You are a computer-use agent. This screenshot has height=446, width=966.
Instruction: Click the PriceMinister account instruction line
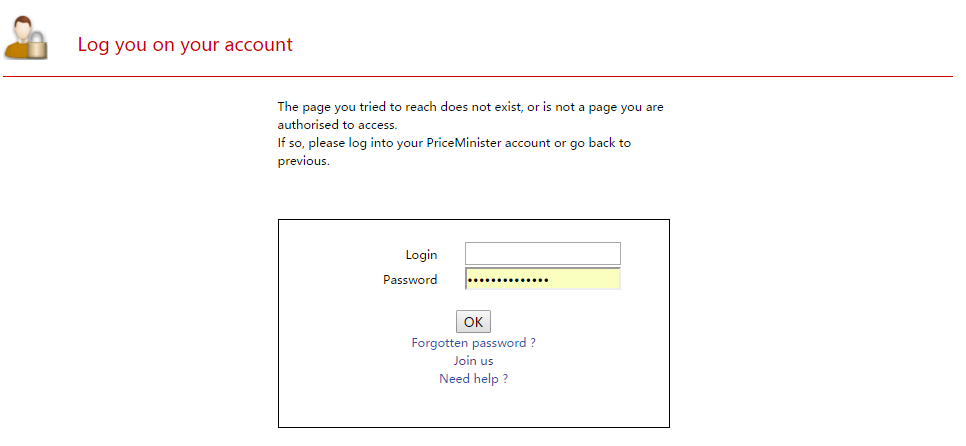point(454,143)
